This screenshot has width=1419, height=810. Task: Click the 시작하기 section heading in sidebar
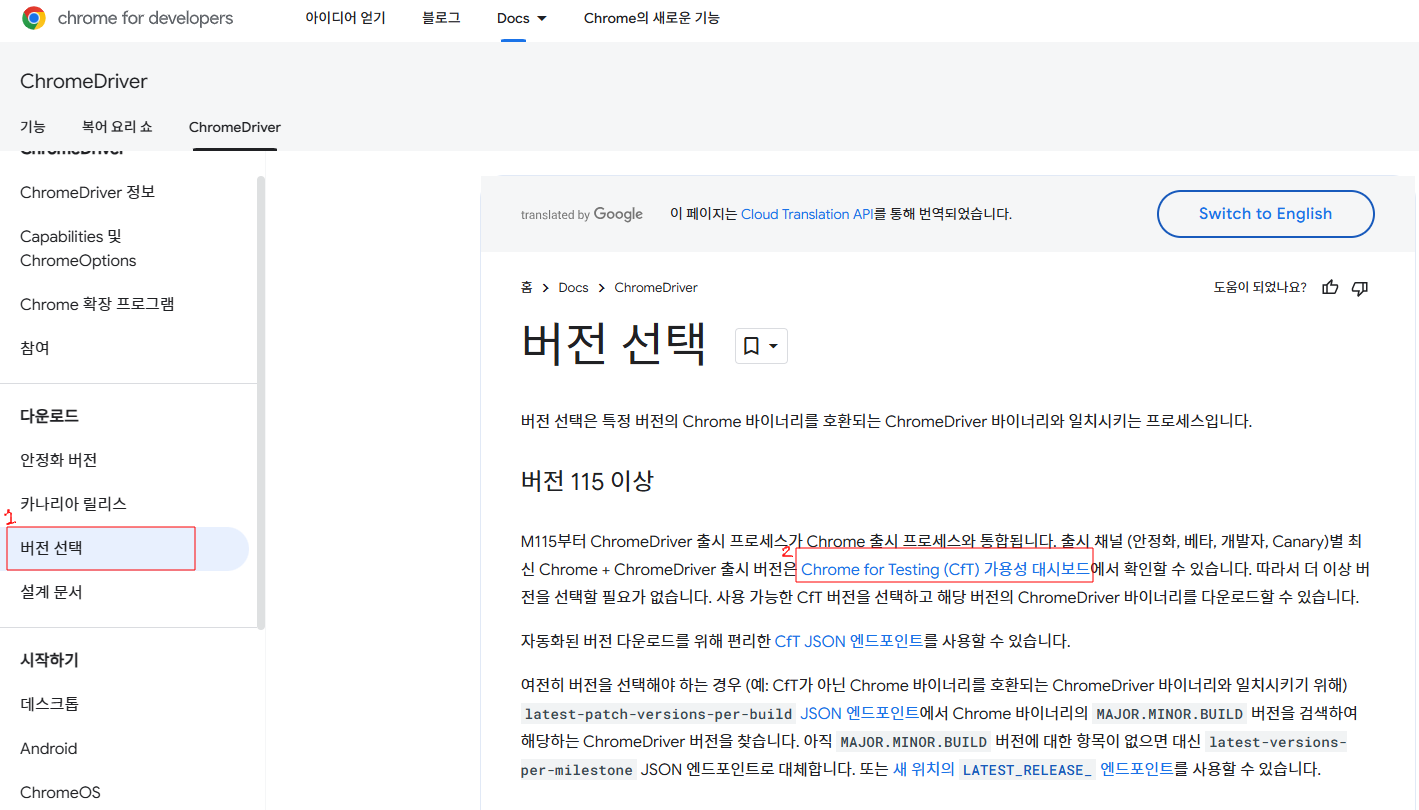click(50, 660)
